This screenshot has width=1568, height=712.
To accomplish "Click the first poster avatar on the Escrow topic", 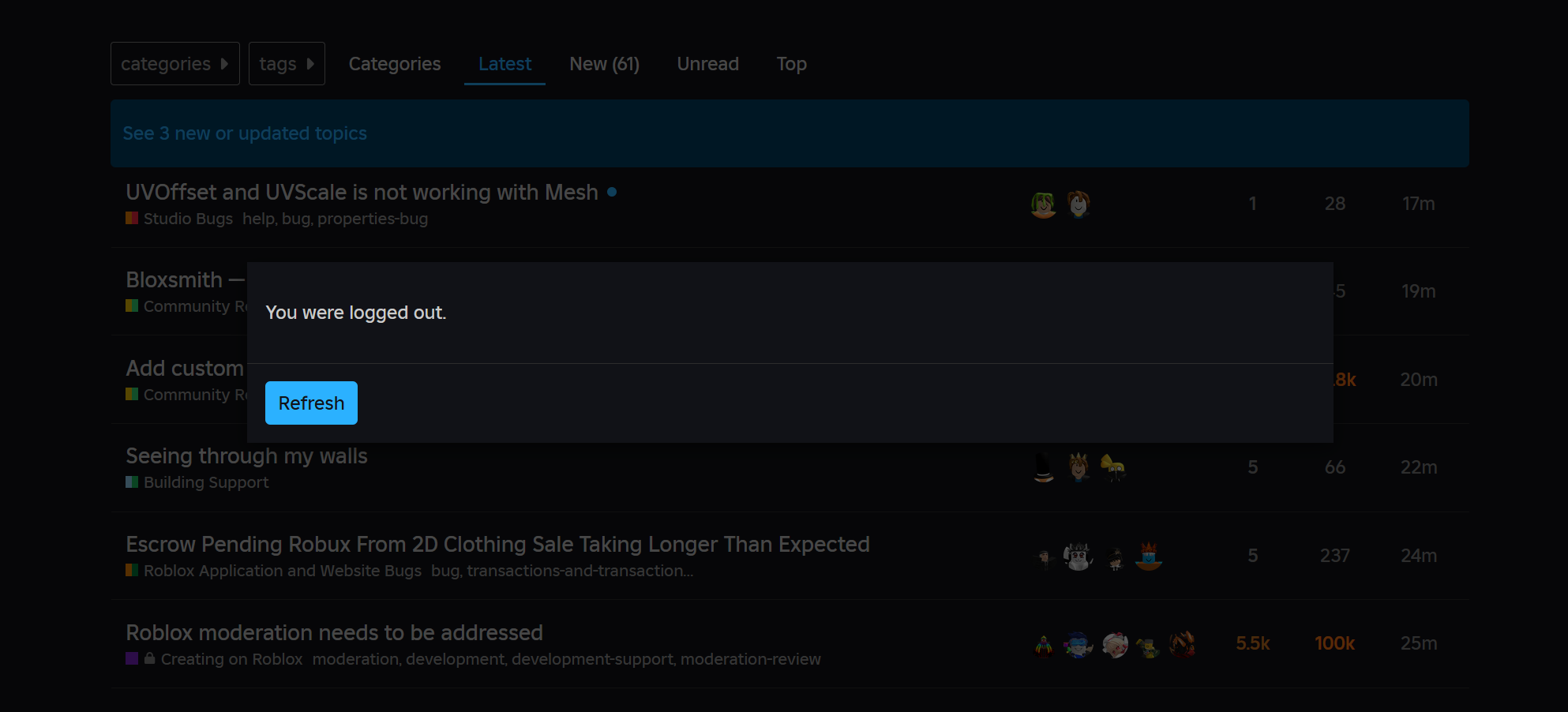I will [x=1043, y=556].
